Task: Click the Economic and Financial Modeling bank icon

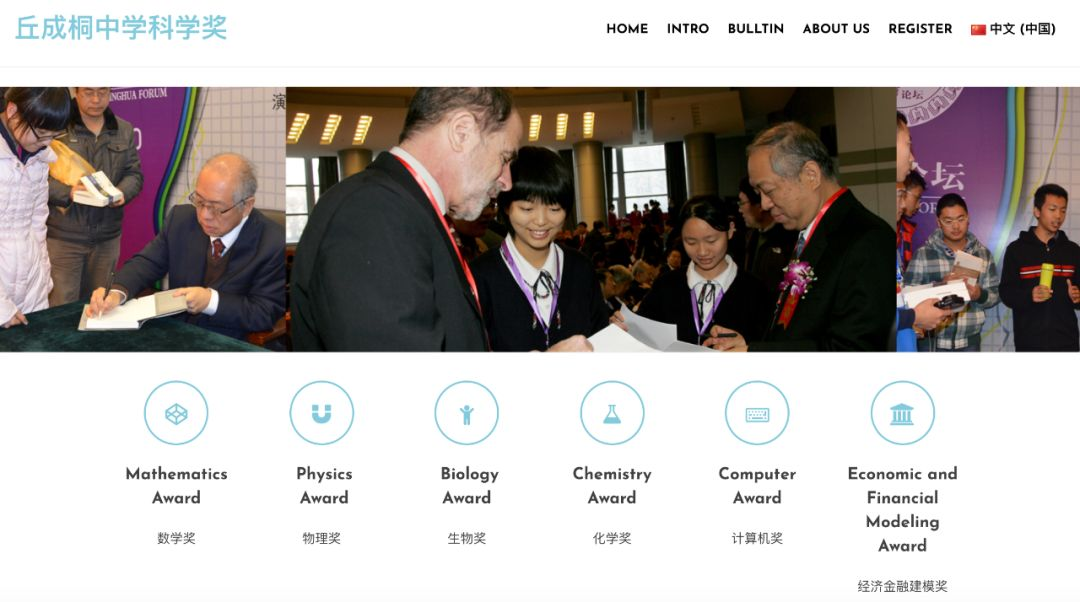Action: tap(902, 413)
